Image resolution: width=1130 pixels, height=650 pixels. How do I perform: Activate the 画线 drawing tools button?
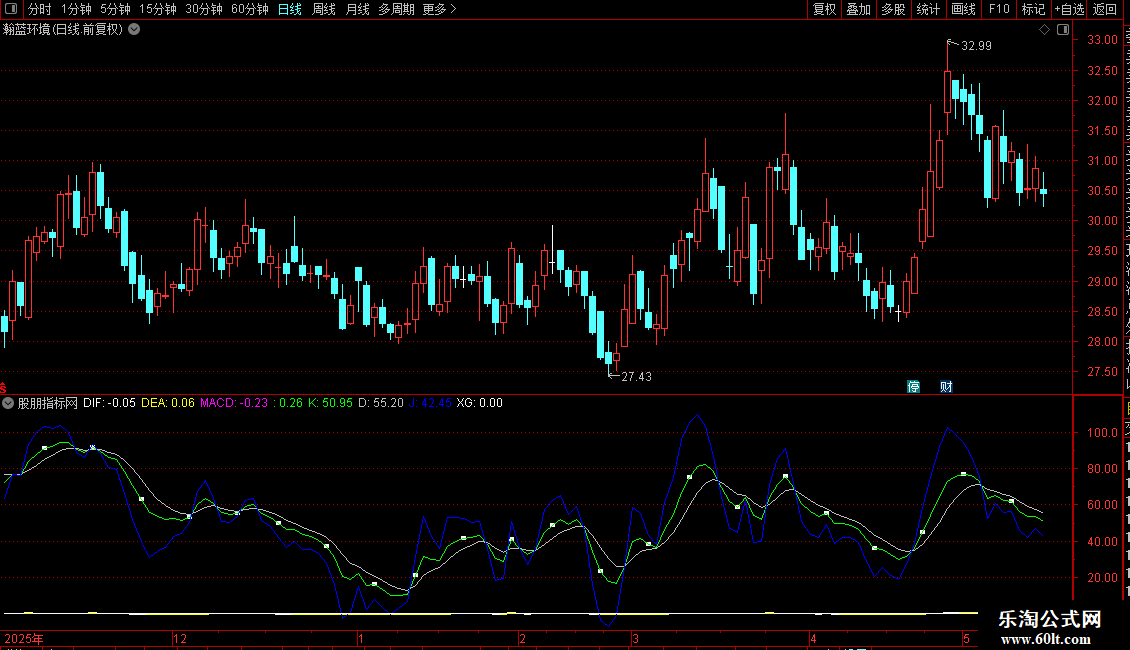tap(963, 9)
